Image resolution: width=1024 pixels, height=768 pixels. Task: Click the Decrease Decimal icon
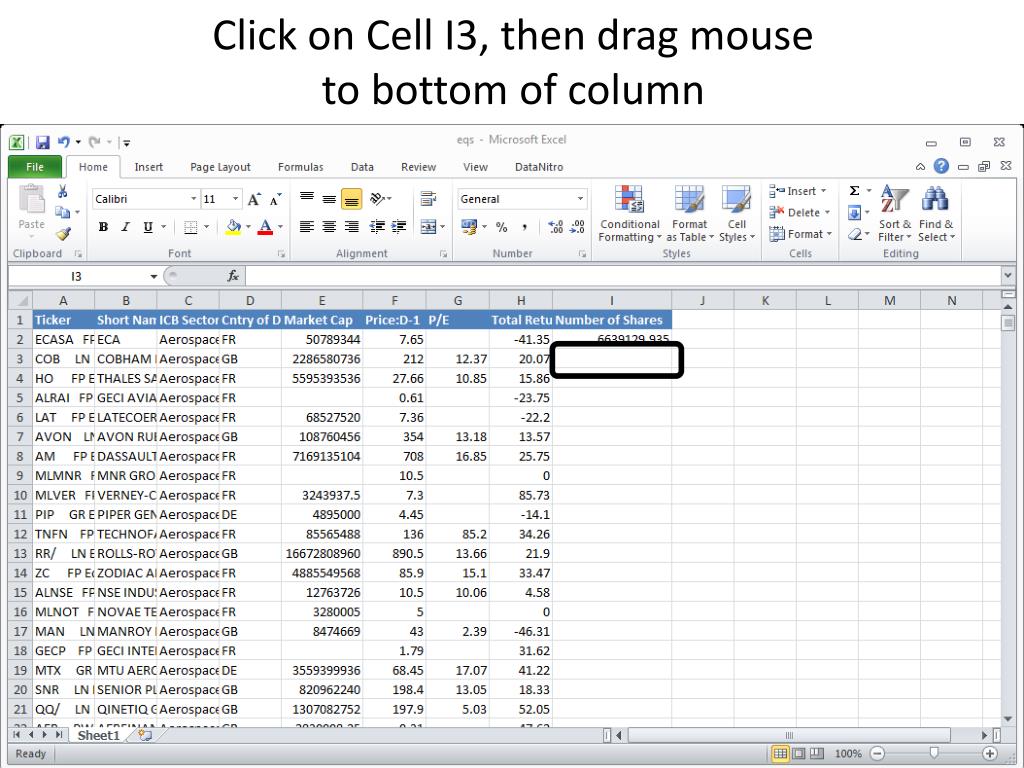(x=577, y=227)
